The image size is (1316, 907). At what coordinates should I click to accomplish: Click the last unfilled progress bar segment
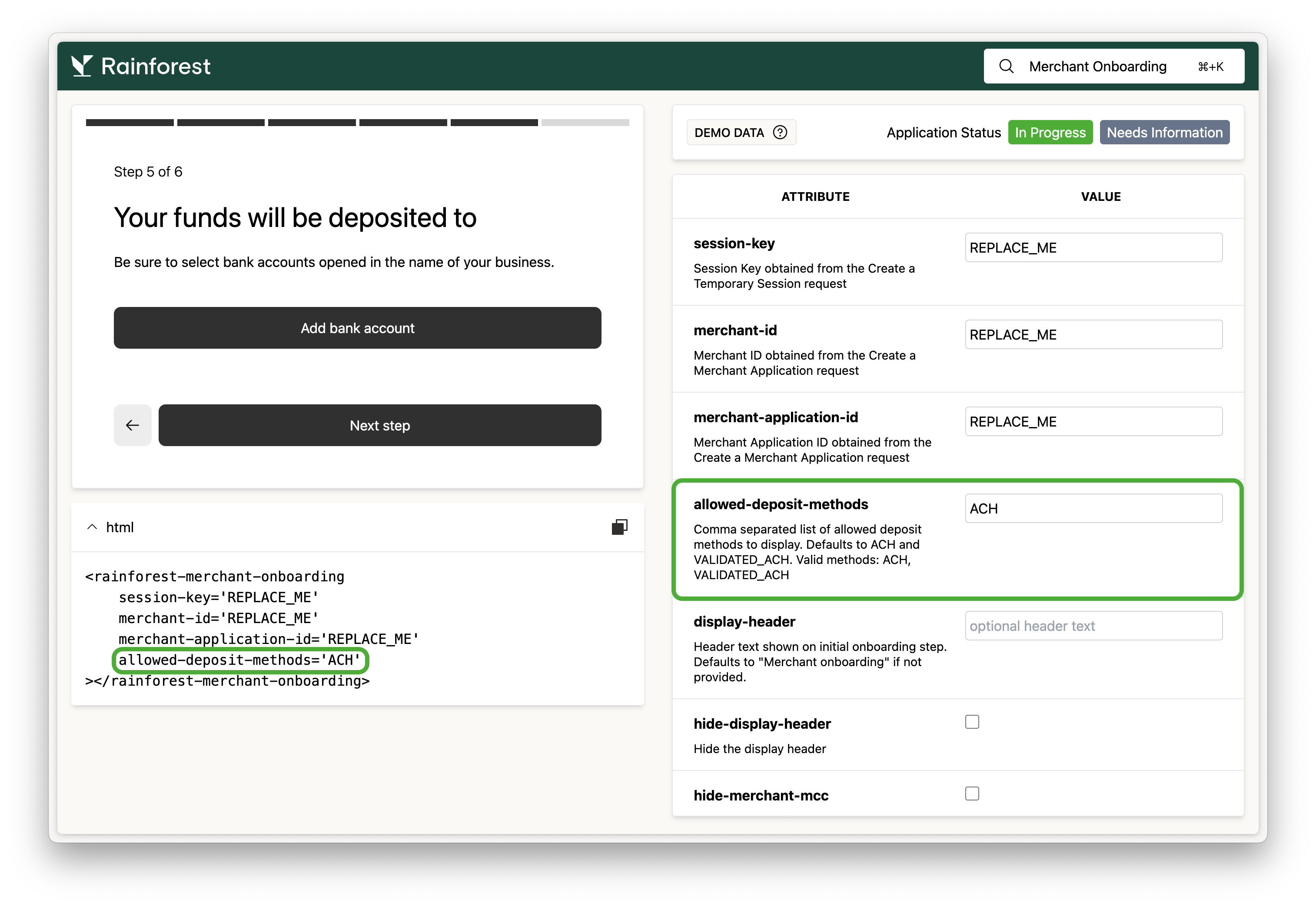(x=585, y=123)
